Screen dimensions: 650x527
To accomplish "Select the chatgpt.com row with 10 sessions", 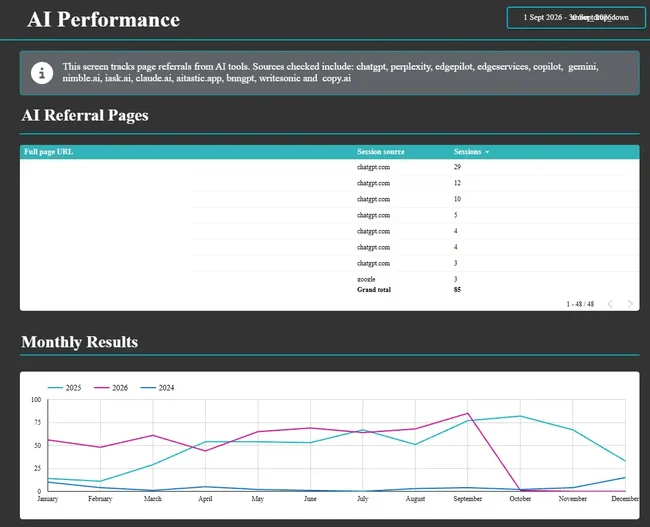I will pos(330,199).
